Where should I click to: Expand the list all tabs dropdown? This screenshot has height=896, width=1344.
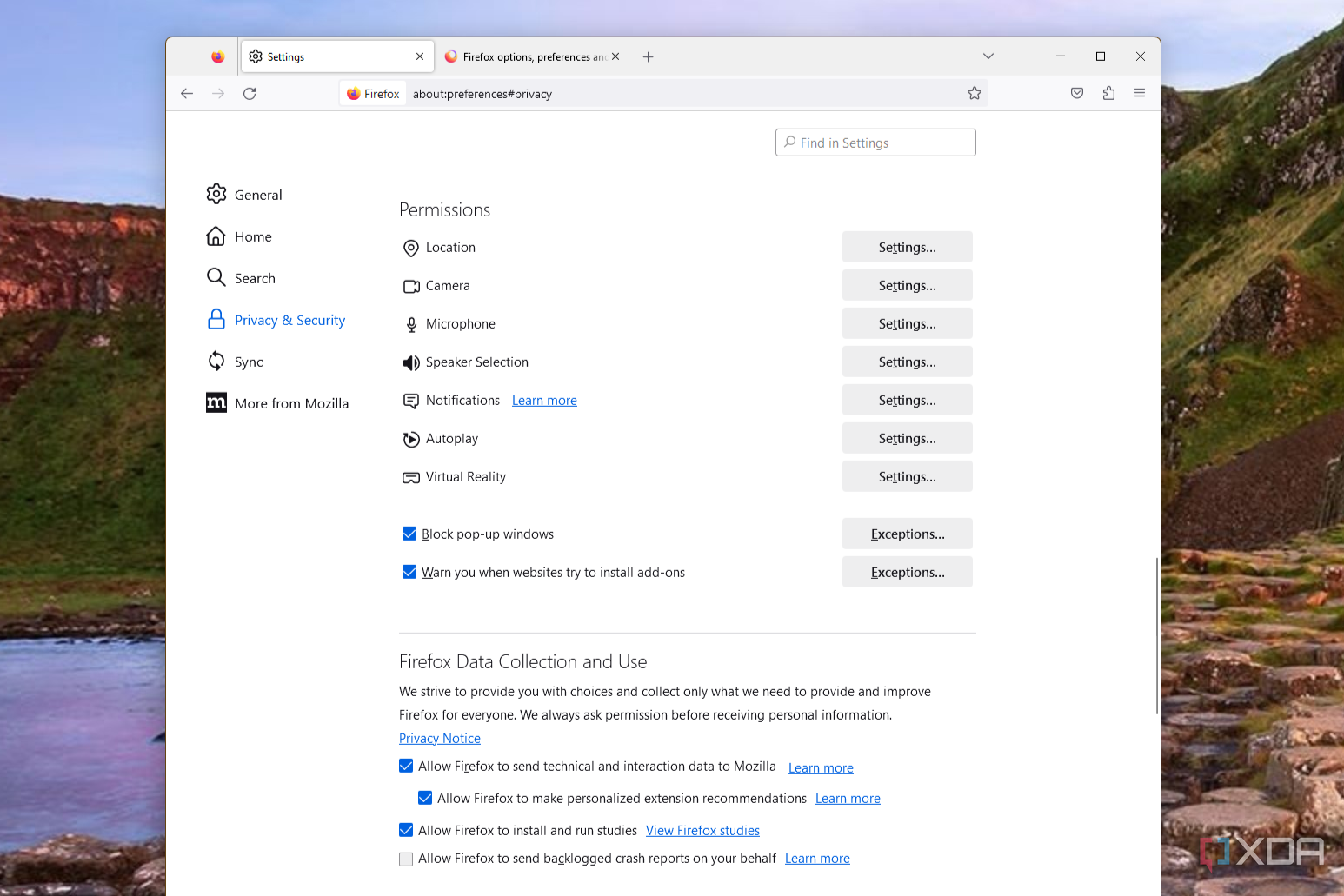pos(988,56)
